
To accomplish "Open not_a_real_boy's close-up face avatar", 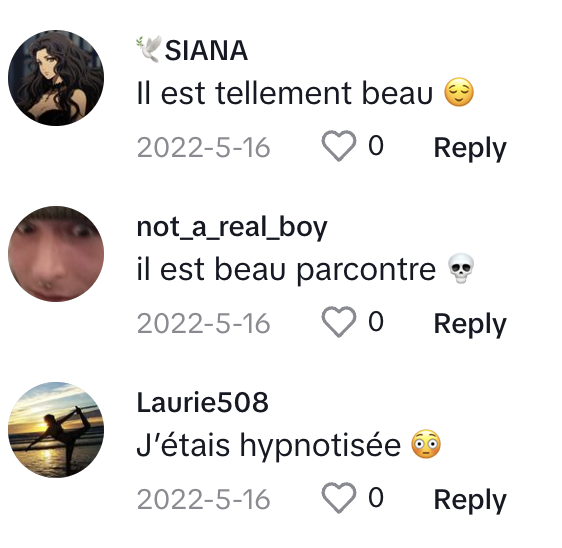I will (x=56, y=254).
